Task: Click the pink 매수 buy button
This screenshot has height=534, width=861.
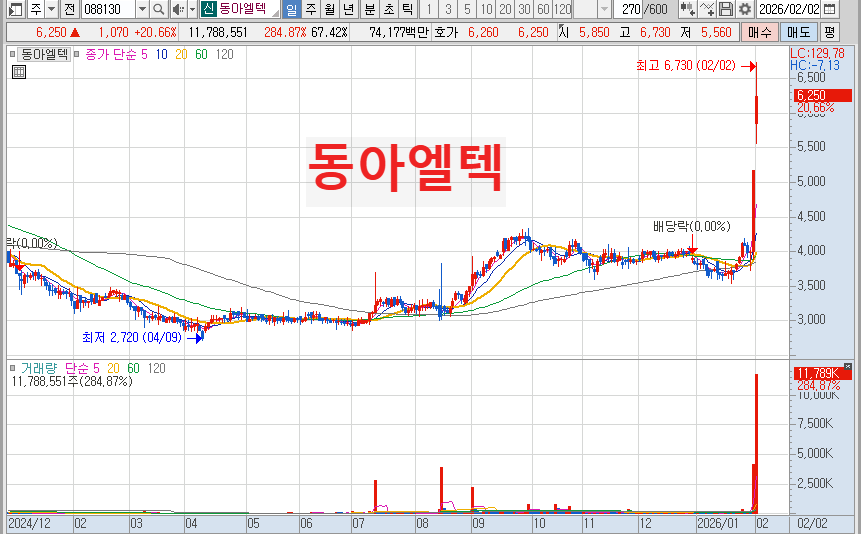Action: click(x=759, y=32)
